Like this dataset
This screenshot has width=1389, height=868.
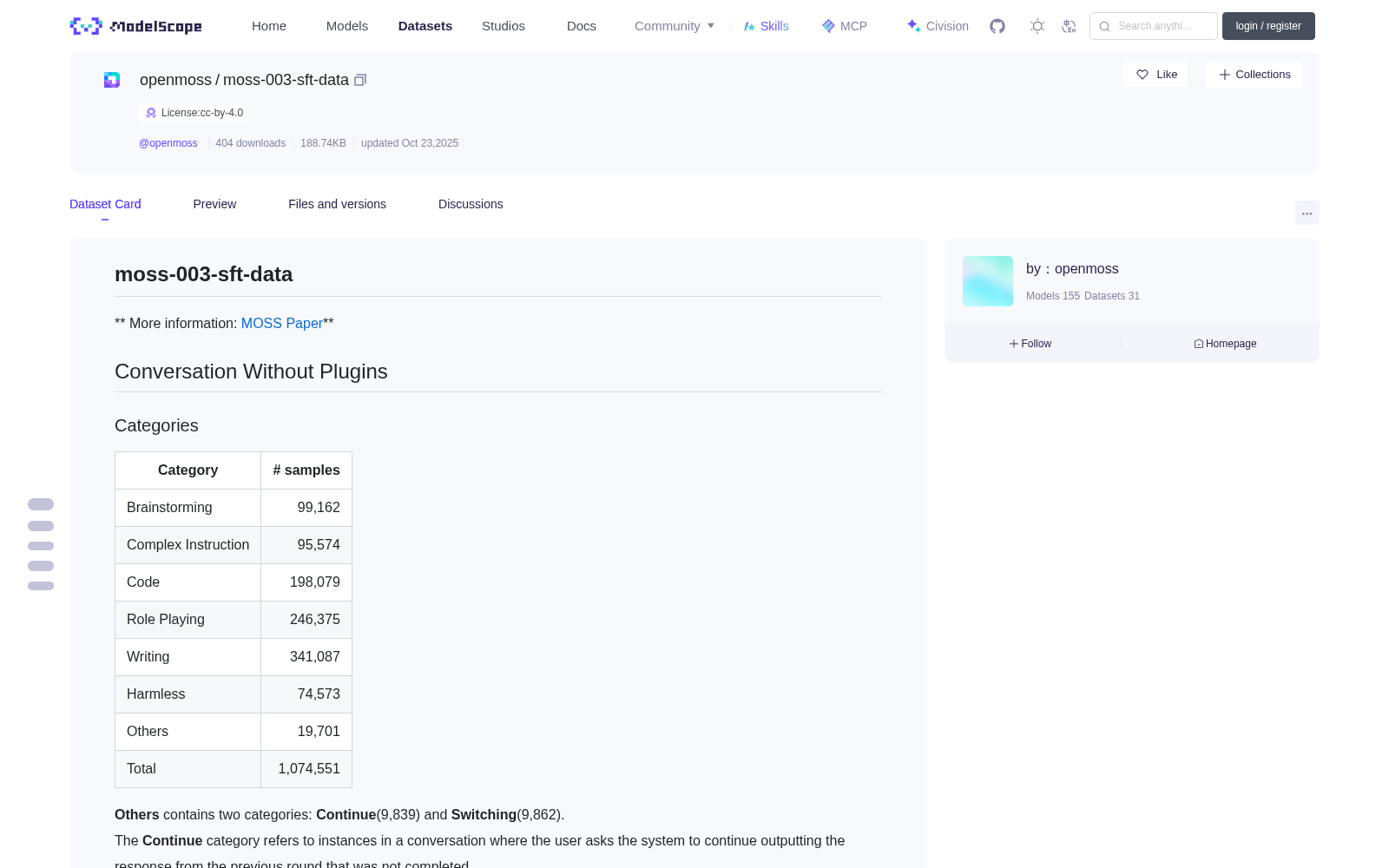(x=1155, y=75)
